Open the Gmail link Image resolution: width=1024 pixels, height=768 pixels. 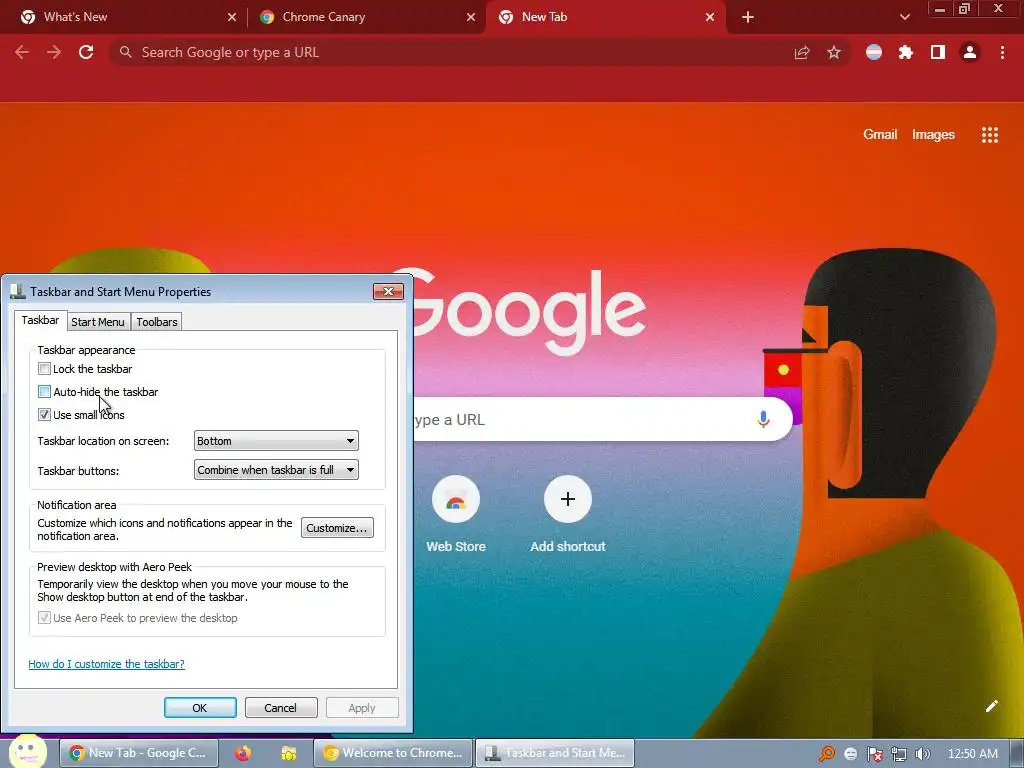(880, 135)
